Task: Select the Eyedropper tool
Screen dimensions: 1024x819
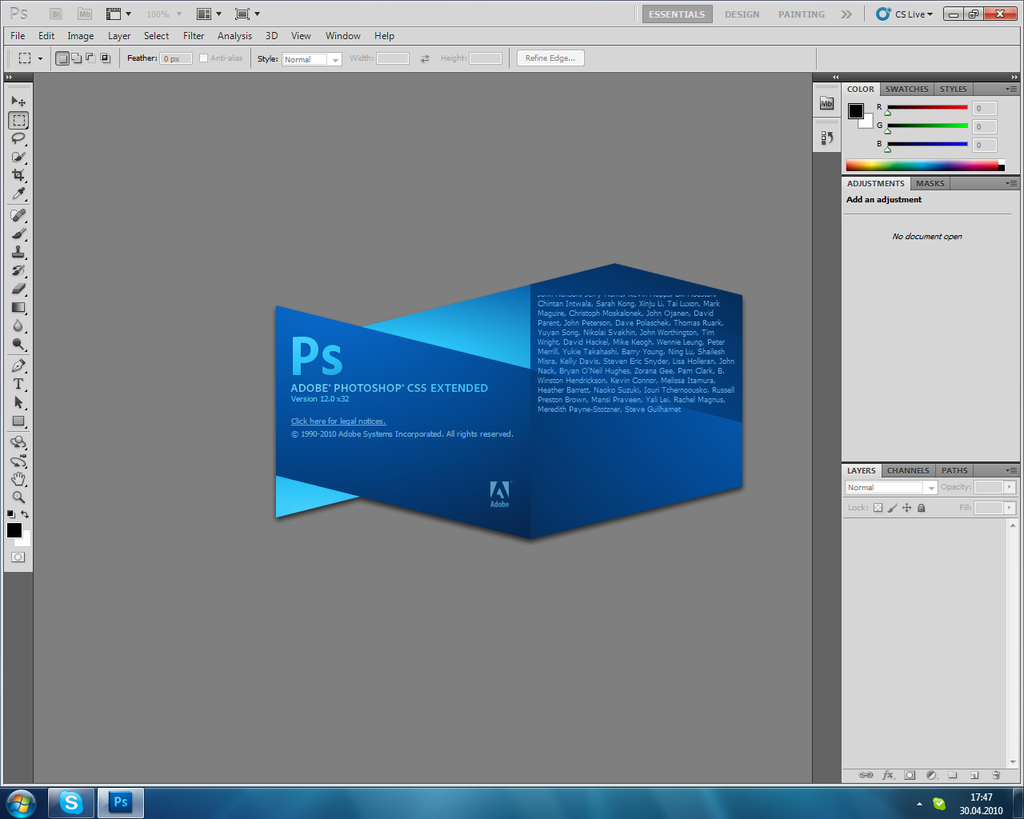Action: click(x=18, y=193)
